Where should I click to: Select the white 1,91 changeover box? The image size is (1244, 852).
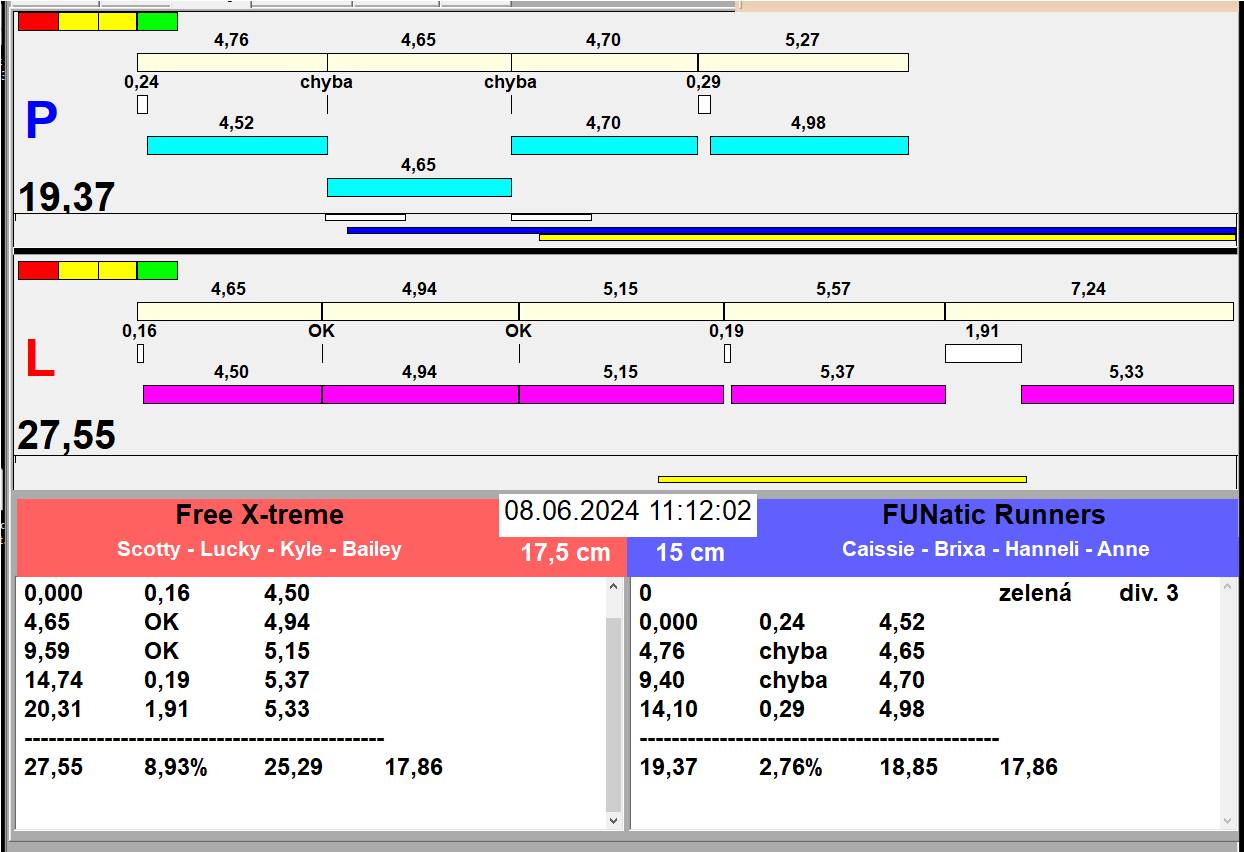983,353
